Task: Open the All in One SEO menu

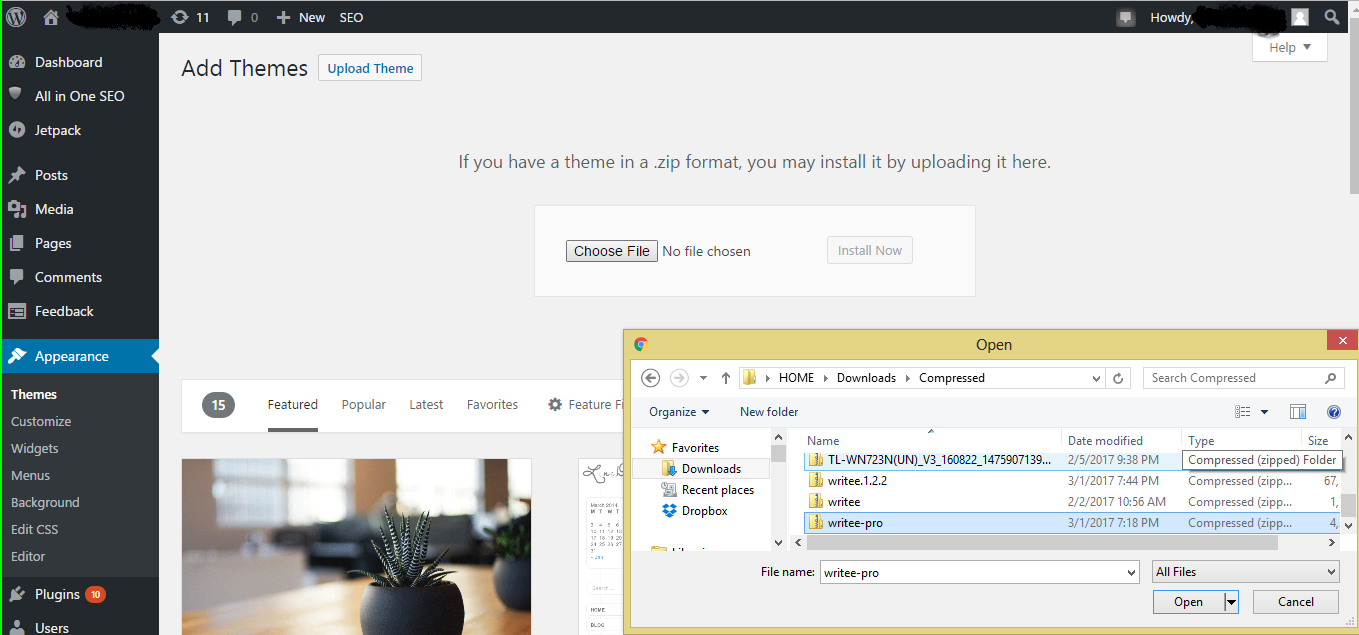Action: (79, 96)
